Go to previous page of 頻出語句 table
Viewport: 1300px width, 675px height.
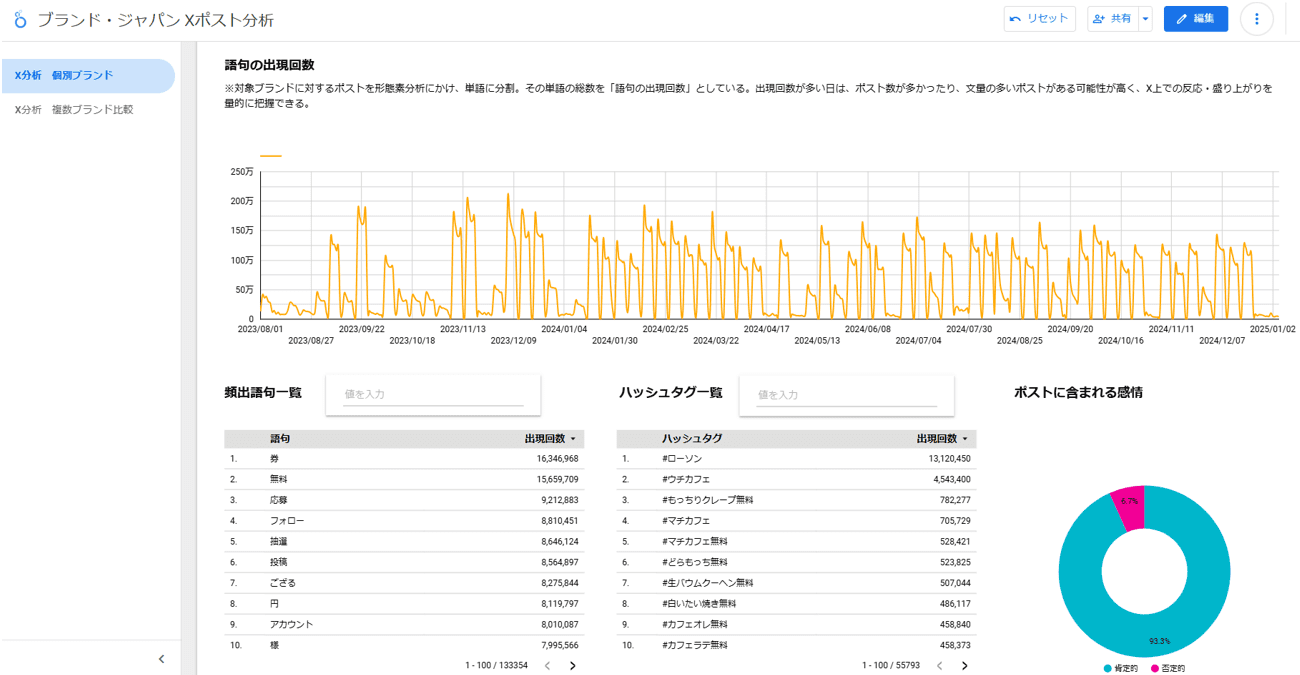pos(547,666)
